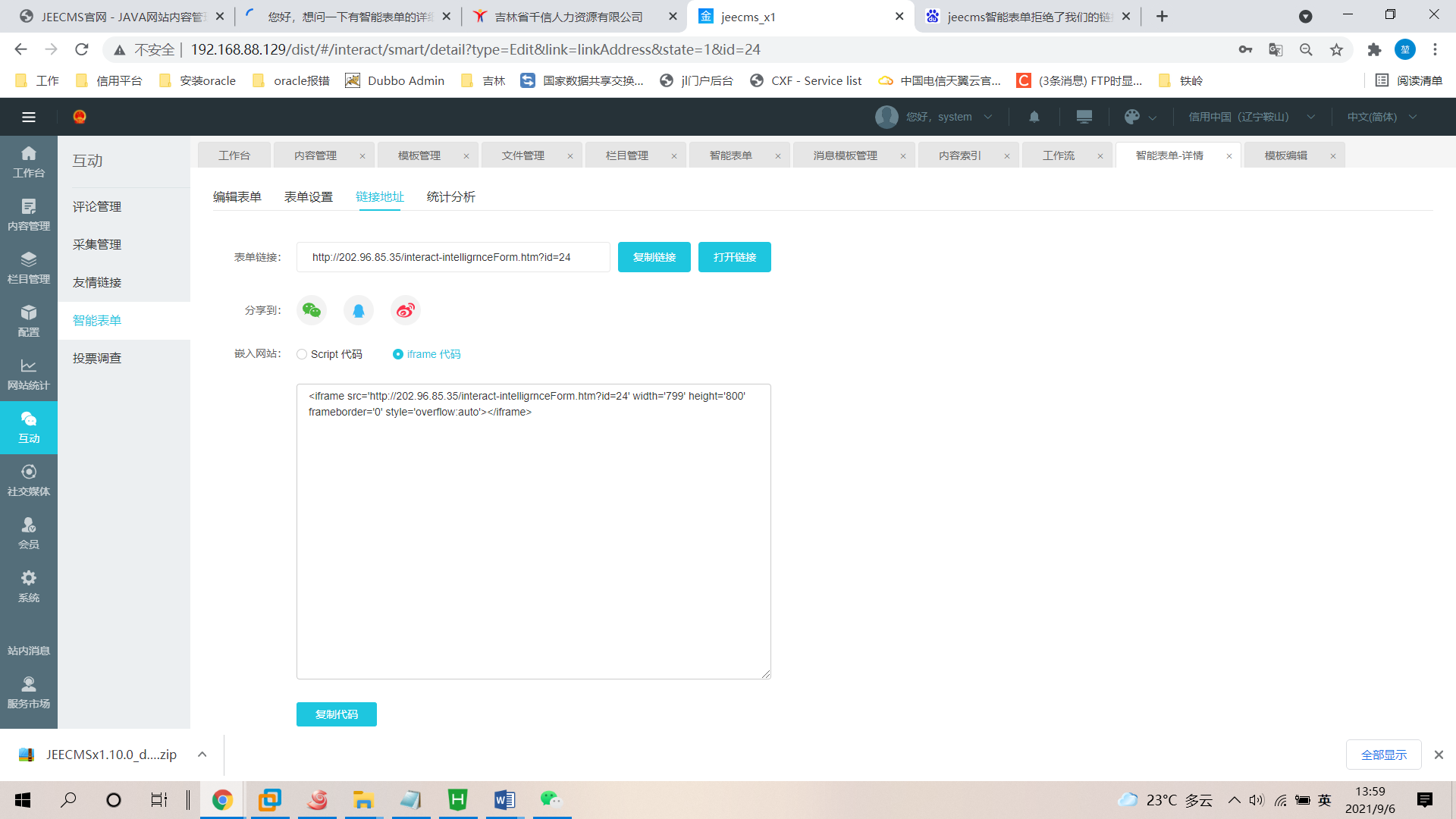Expand site selector 信用中国 dropdown
The height and width of the screenshot is (819, 1456).
click(1251, 117)
